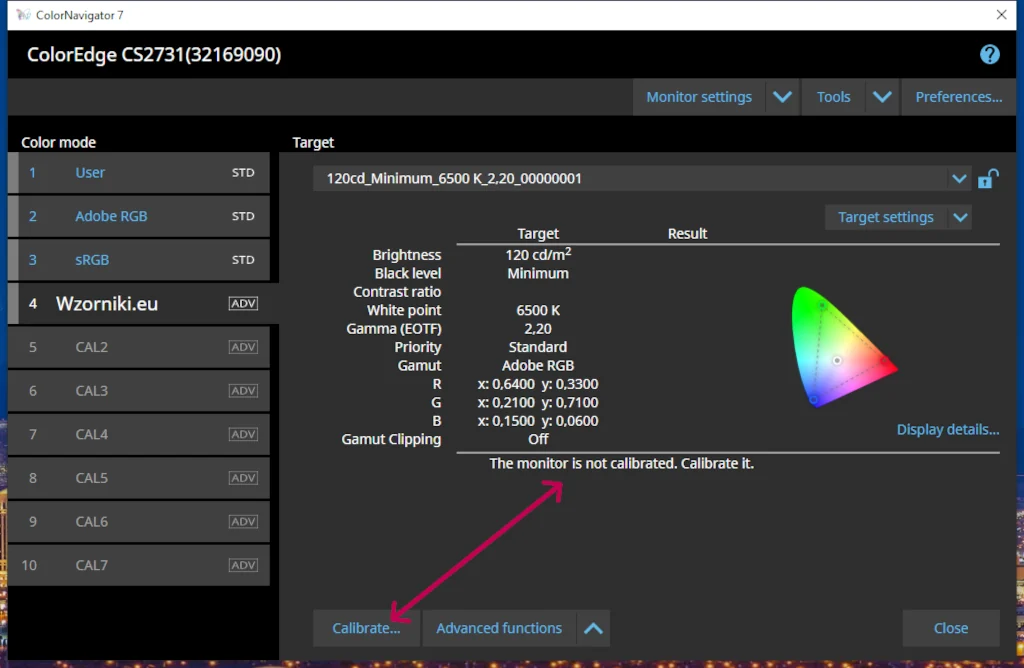Start calibration with the Calibrate button

[366, 628]
